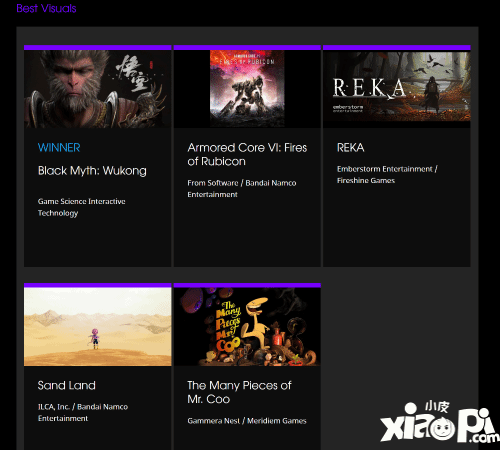Click ILCA, Inc. / Bandai Namco Entertainment text
This screenshot has height=450, width=500.
click(x=83, y=413)
